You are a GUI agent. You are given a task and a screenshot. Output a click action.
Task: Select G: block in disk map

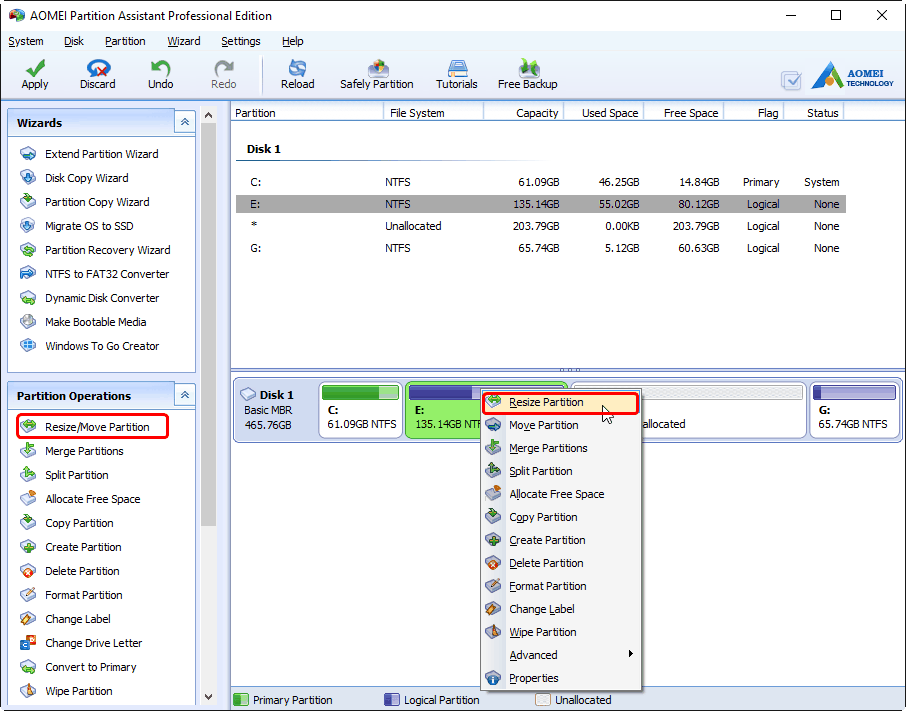(853, 410)
